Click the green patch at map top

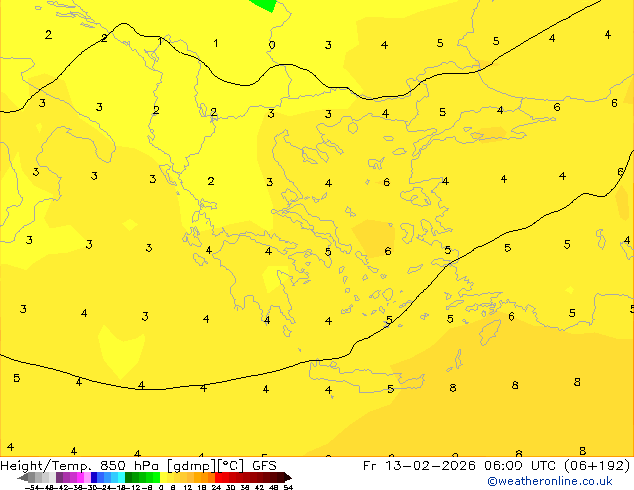coord(263,5)
